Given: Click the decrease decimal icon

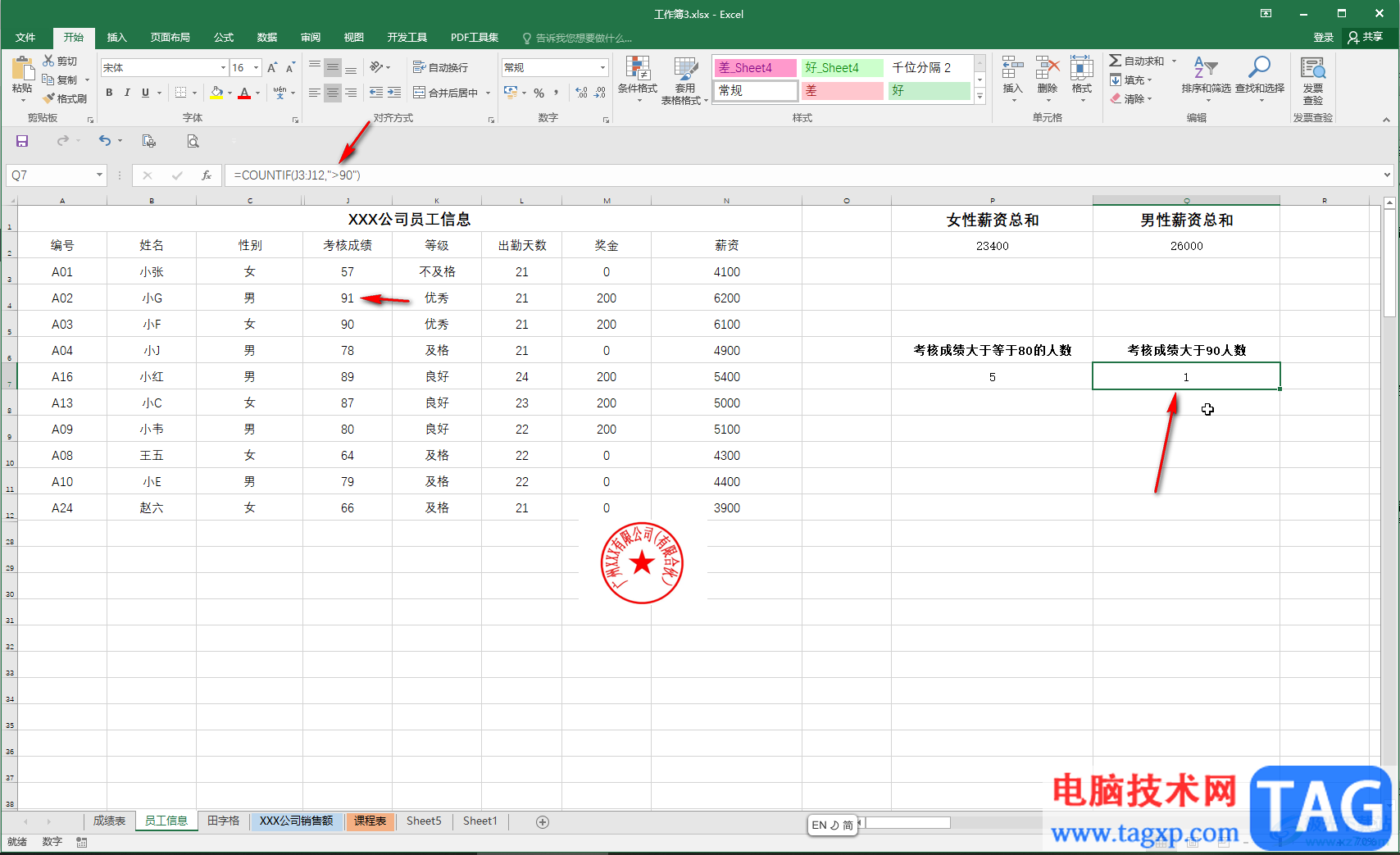Looking at the screenshot, I should pos(600,93).
